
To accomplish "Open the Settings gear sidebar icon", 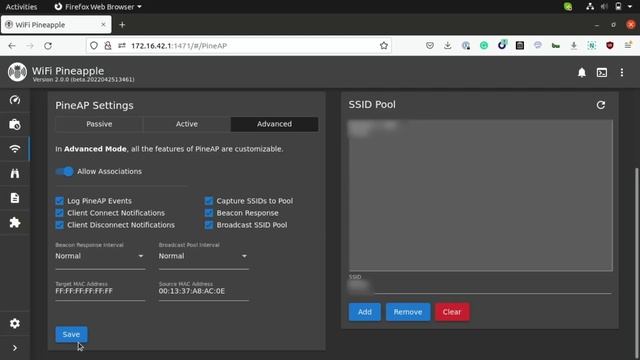I will [x=15, y=324].
